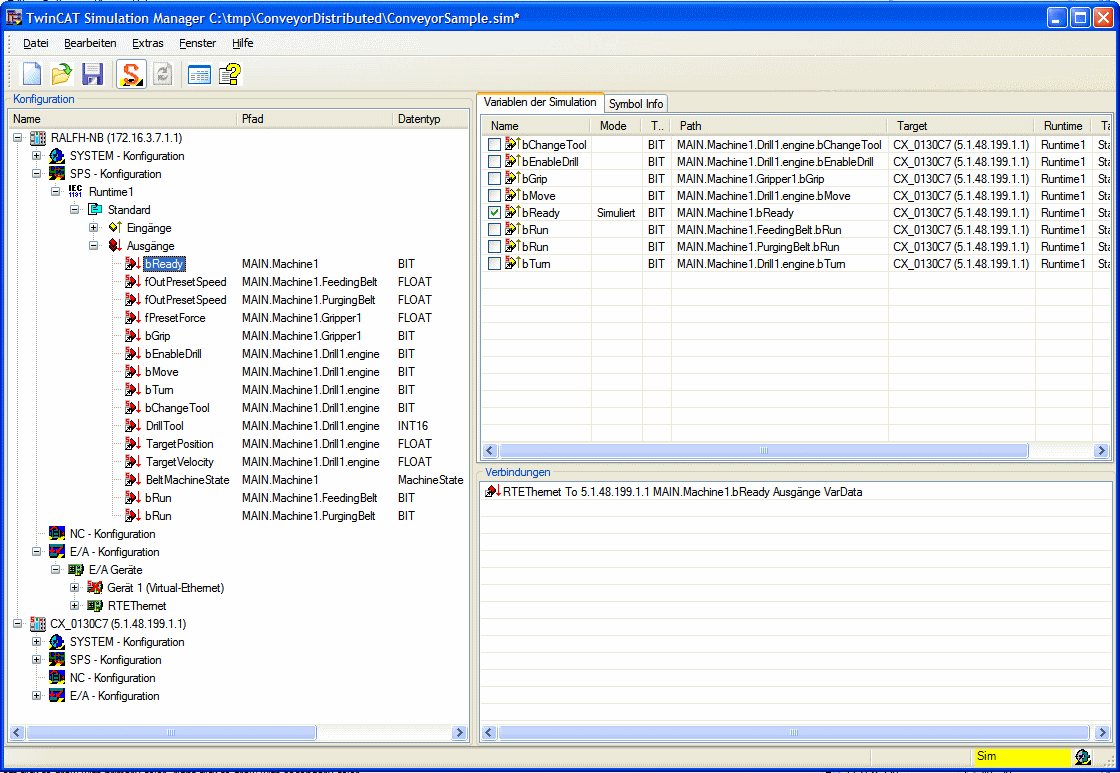Uncheck the bReady simulated checkbox

pos(494,213)
